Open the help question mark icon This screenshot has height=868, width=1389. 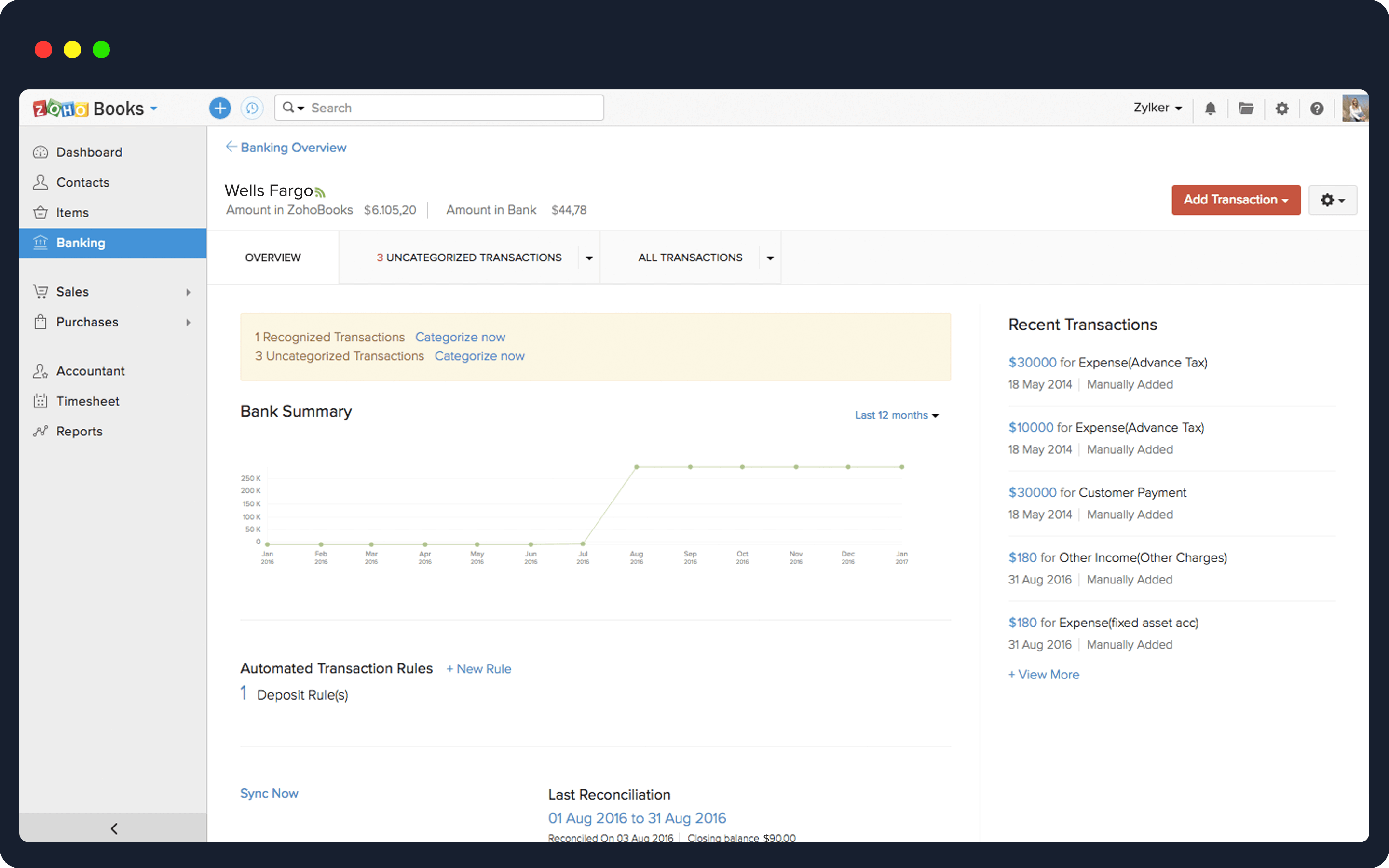(x=1317, y=108)
